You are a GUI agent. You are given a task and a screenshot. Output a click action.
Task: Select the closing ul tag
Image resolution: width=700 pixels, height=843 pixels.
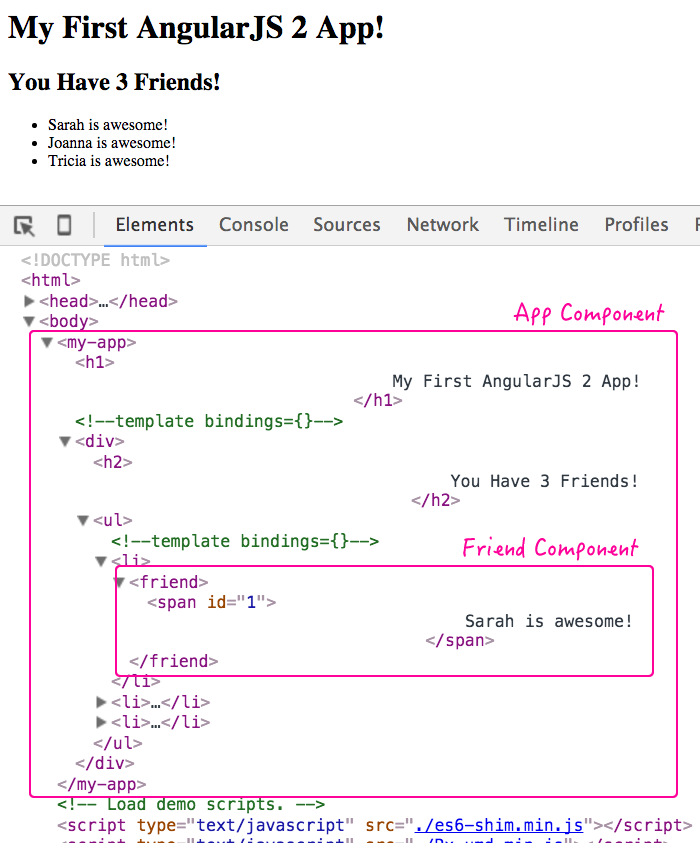118,743
